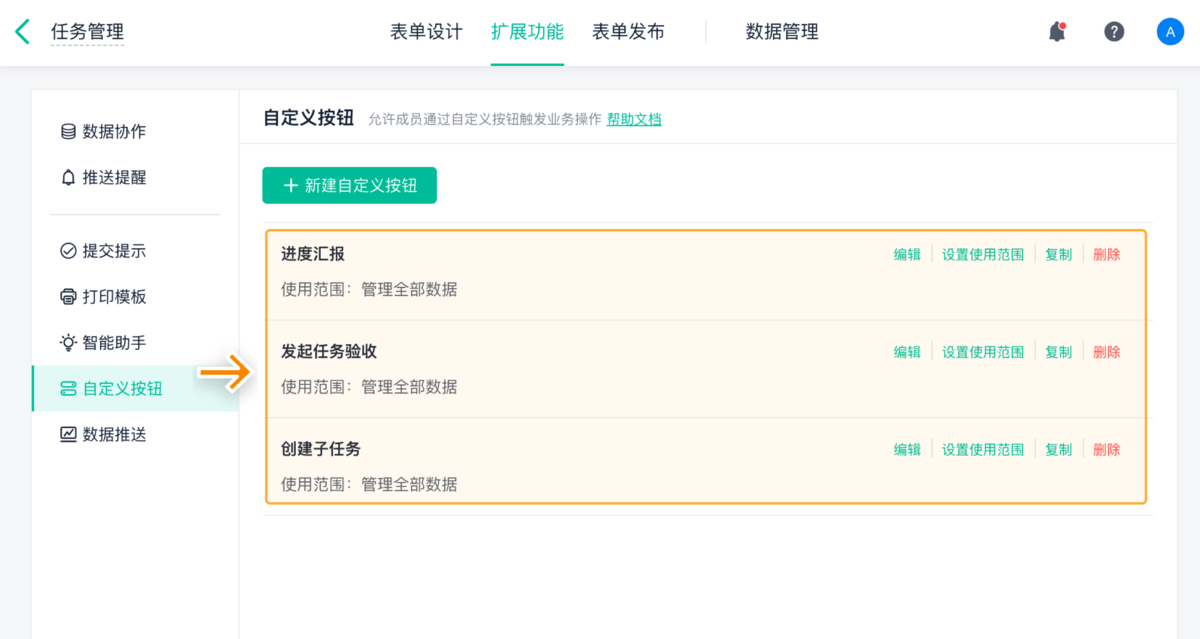Click the help question mark icon

point(1114,32)
